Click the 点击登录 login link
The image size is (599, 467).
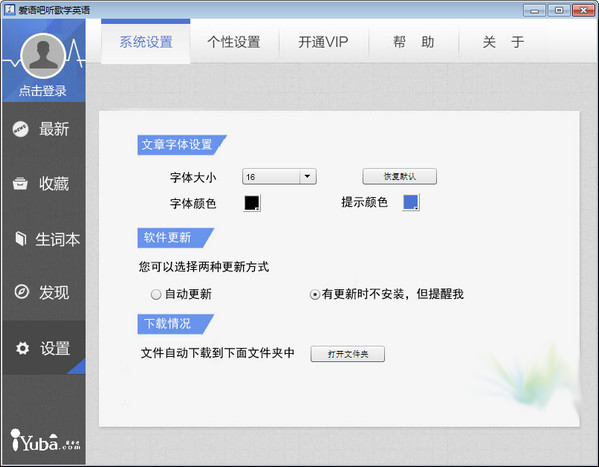(43, 91)
